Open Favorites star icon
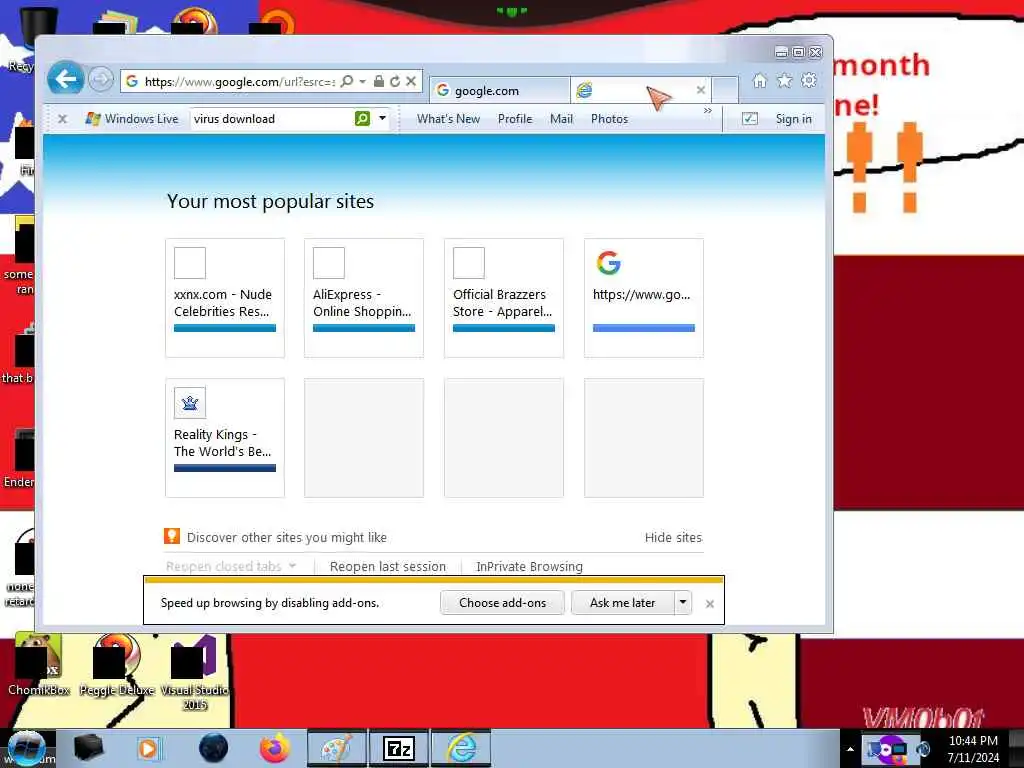The image size is (1024, 768). [x=784, y=80]
